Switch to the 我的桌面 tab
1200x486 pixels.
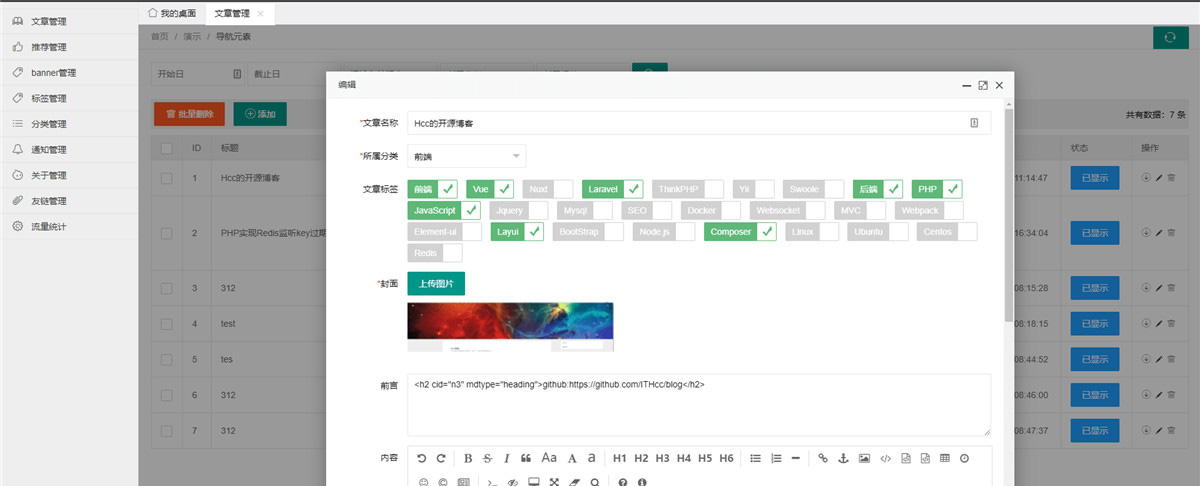pos(171,13)
